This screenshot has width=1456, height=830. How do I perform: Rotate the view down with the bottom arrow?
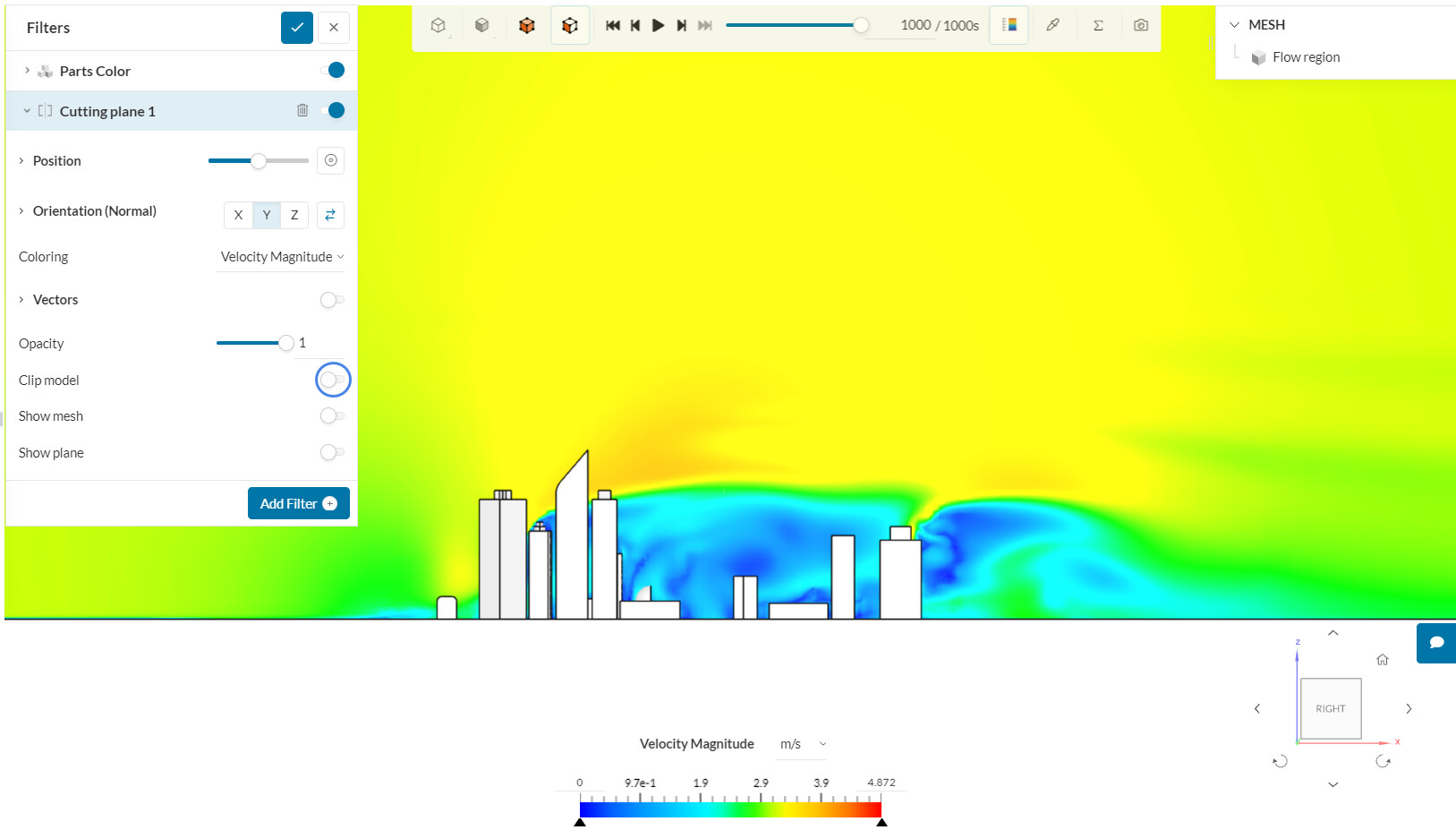pyautogui.click(x=1333, y=784)
